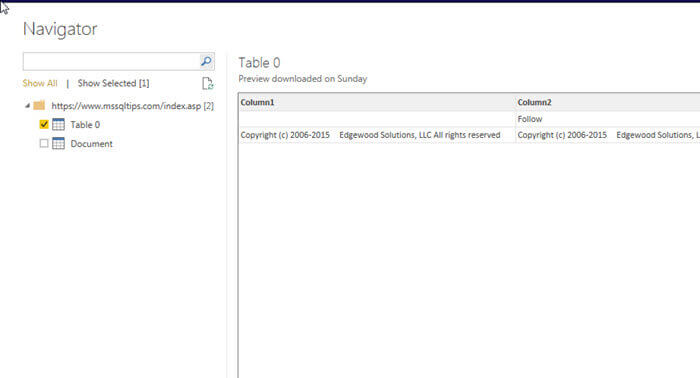The image size is (700, 378).
Task: Click the refresh document icon
Action: click(208, 83)
